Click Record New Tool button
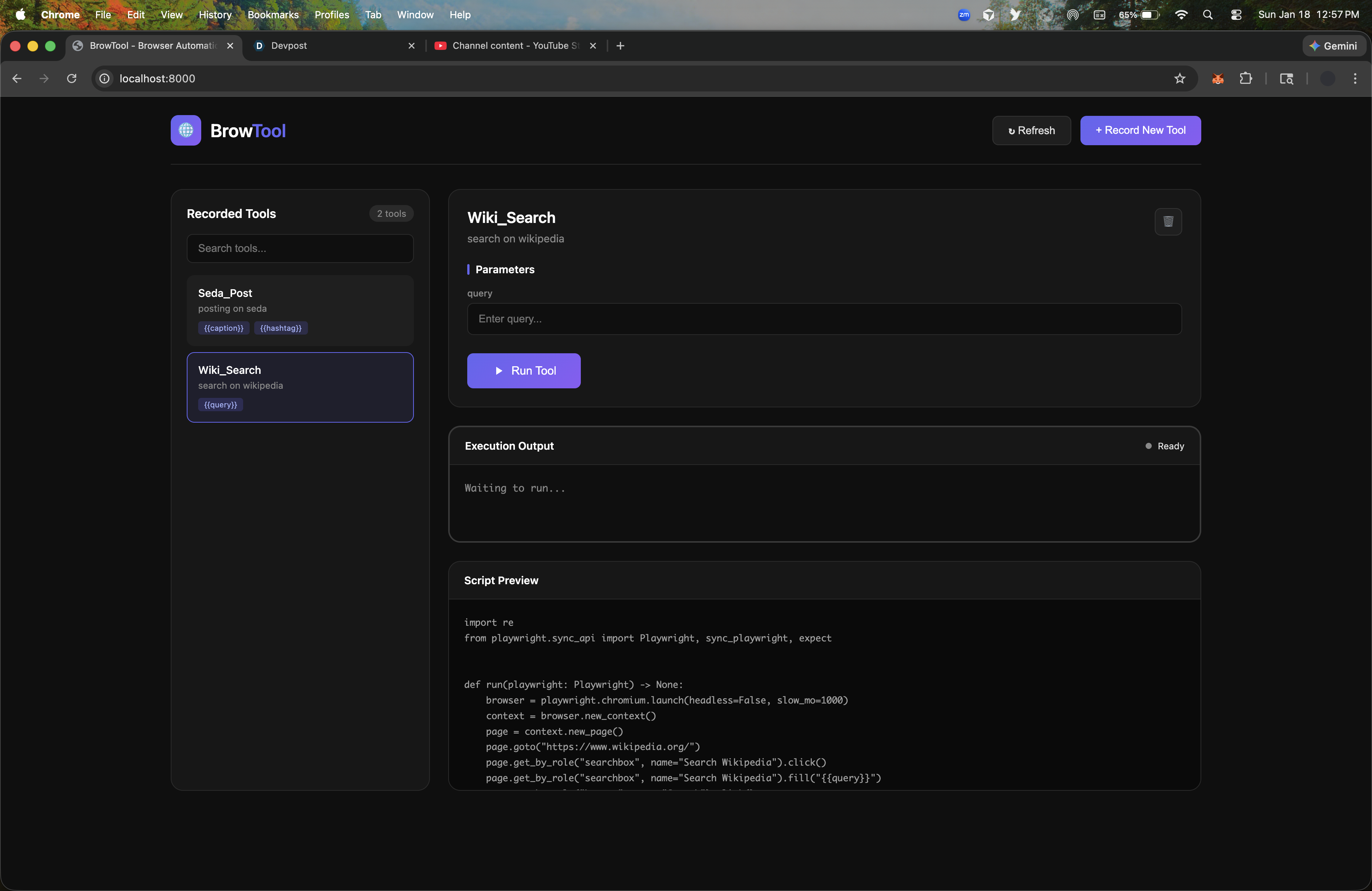 click(x=1140, y=130)
